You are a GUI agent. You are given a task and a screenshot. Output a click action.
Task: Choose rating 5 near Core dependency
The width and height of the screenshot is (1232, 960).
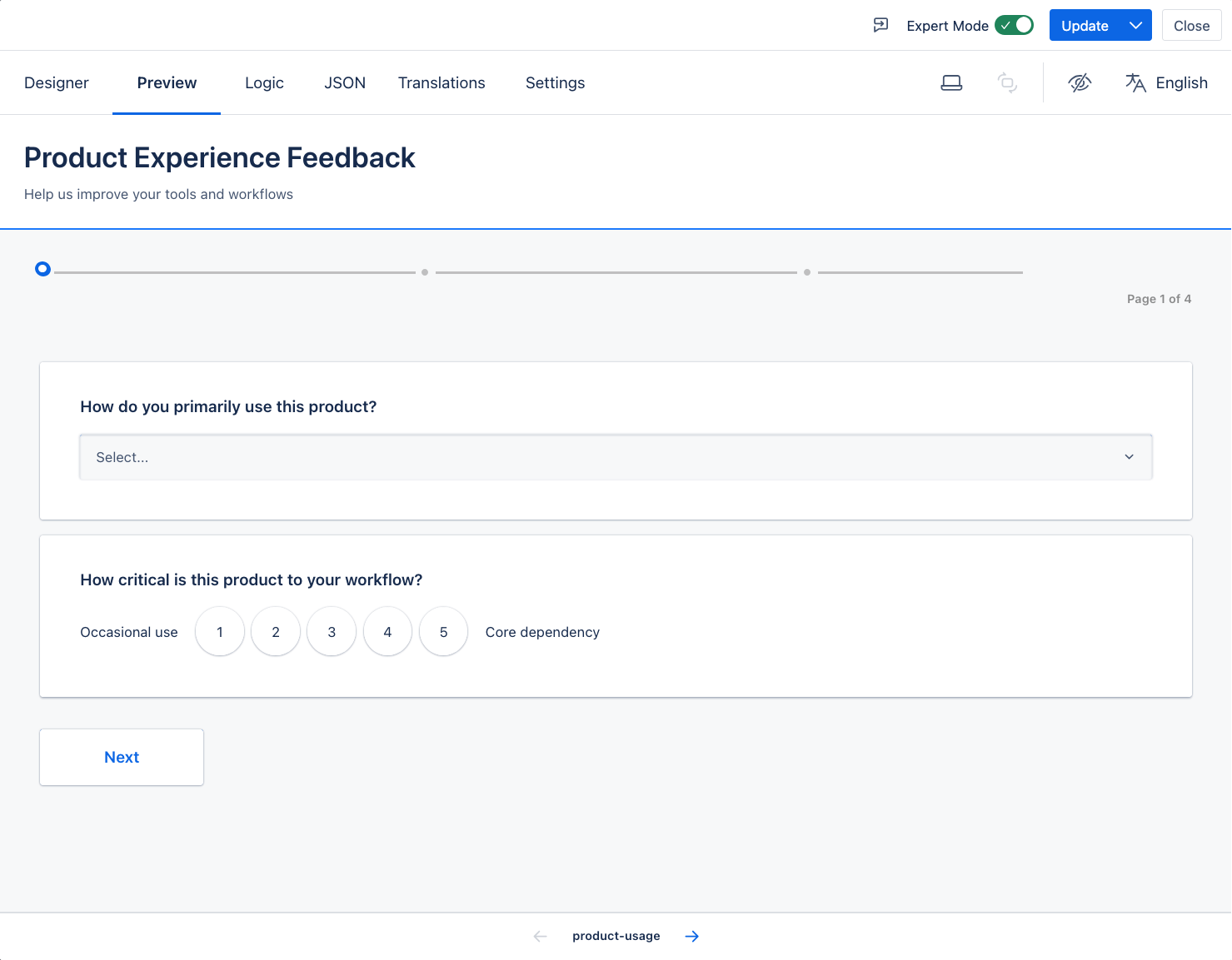tap(443, 632)
